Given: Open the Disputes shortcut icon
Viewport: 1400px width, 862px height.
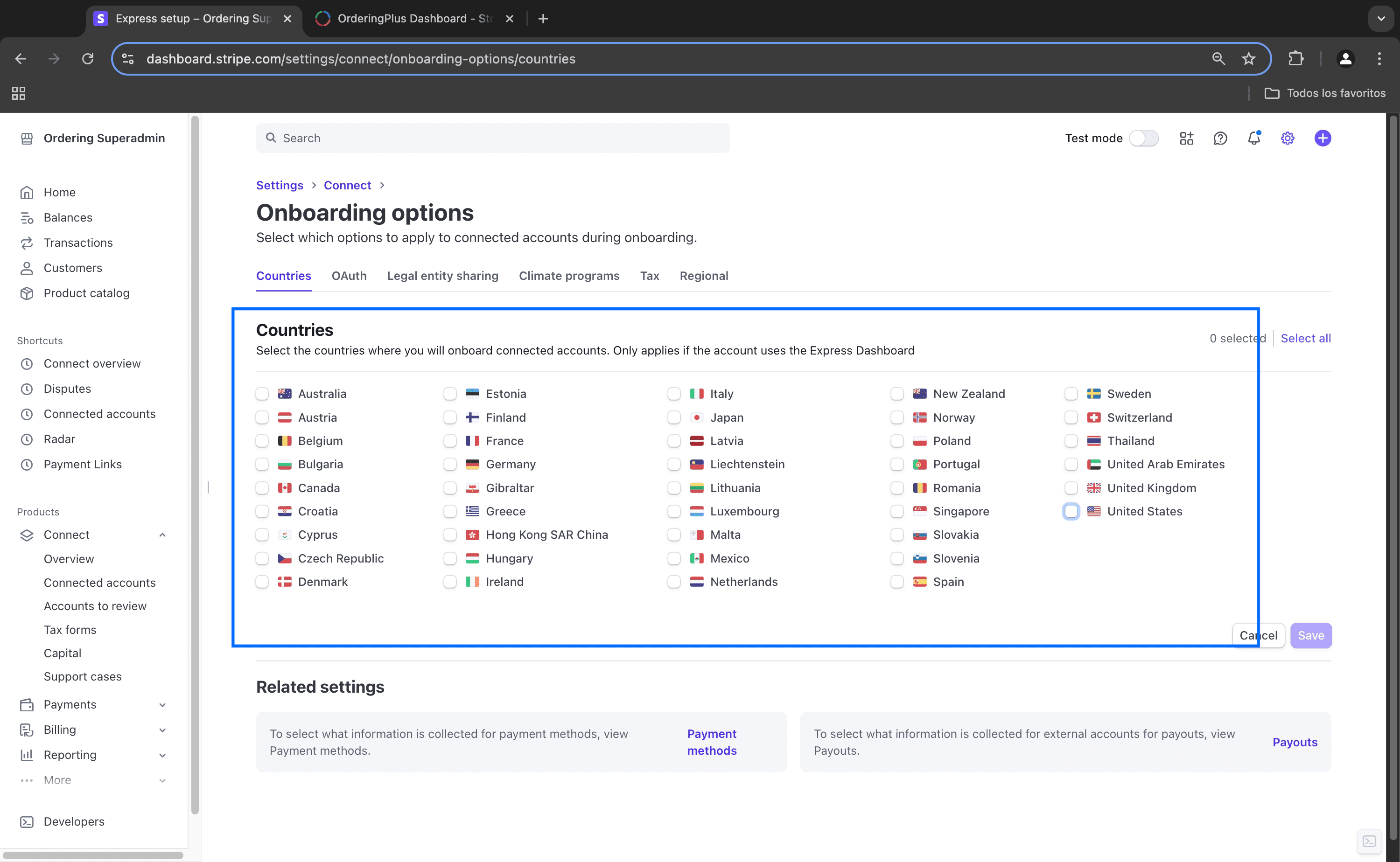Looking at the screenshot, I should tap(27, 389).
